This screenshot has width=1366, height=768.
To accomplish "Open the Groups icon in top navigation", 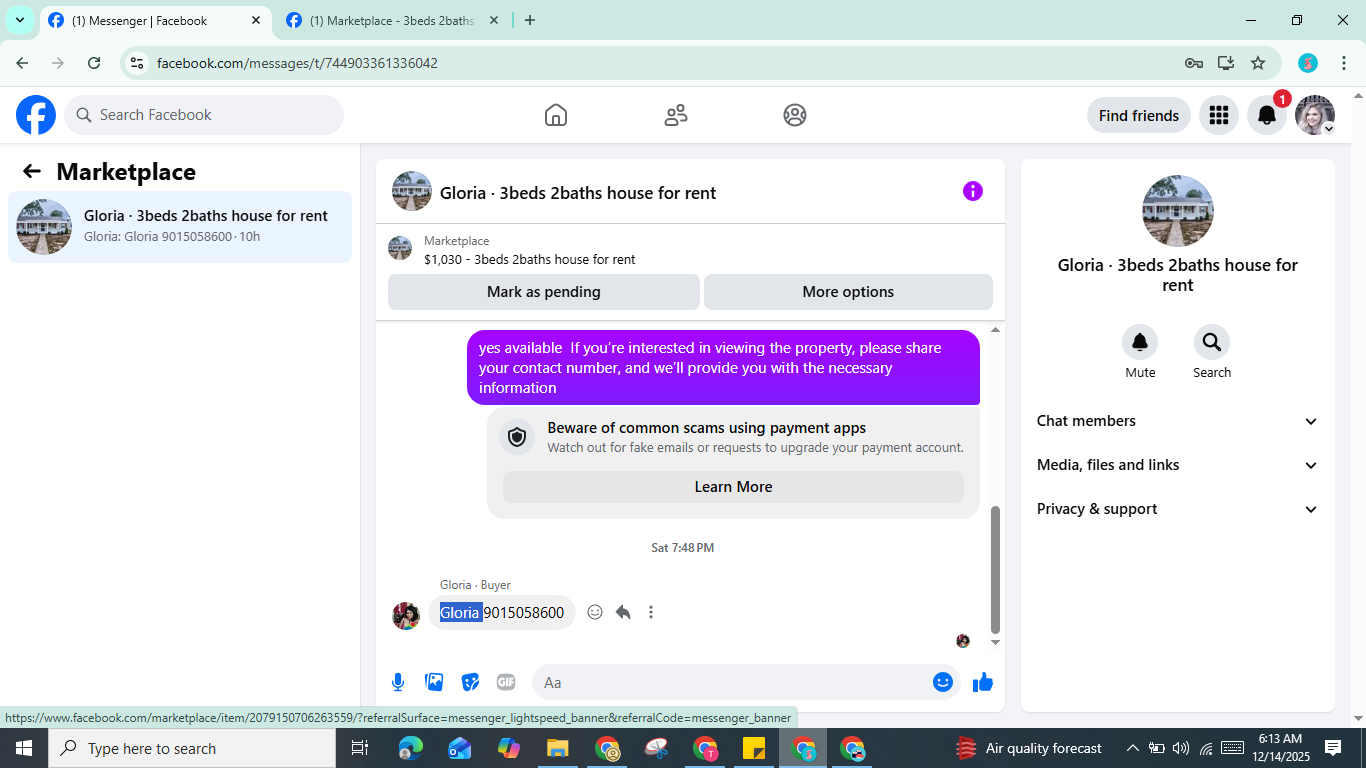I will [x=795, y=115].
